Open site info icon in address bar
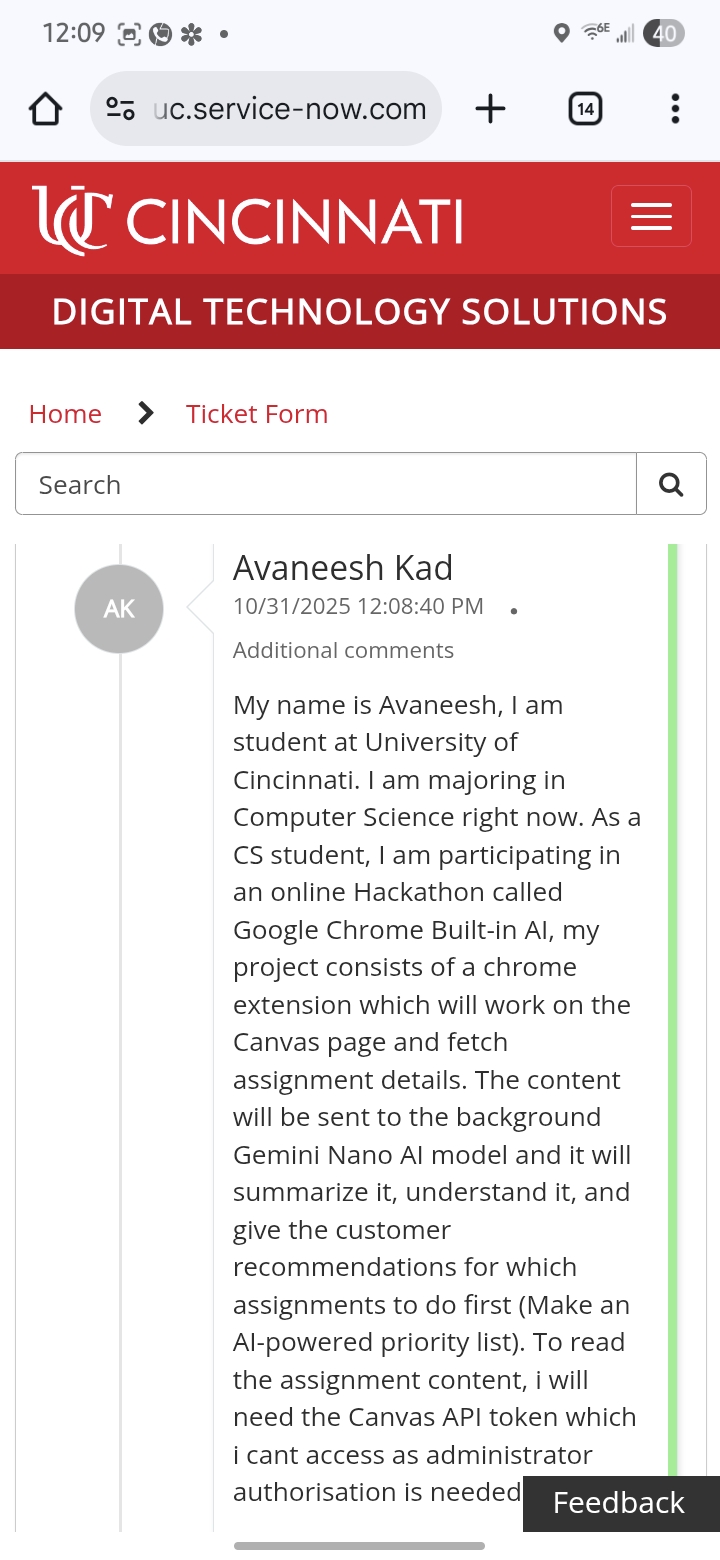This screenshot has width=720, height=1560. [x=121, y=109]
